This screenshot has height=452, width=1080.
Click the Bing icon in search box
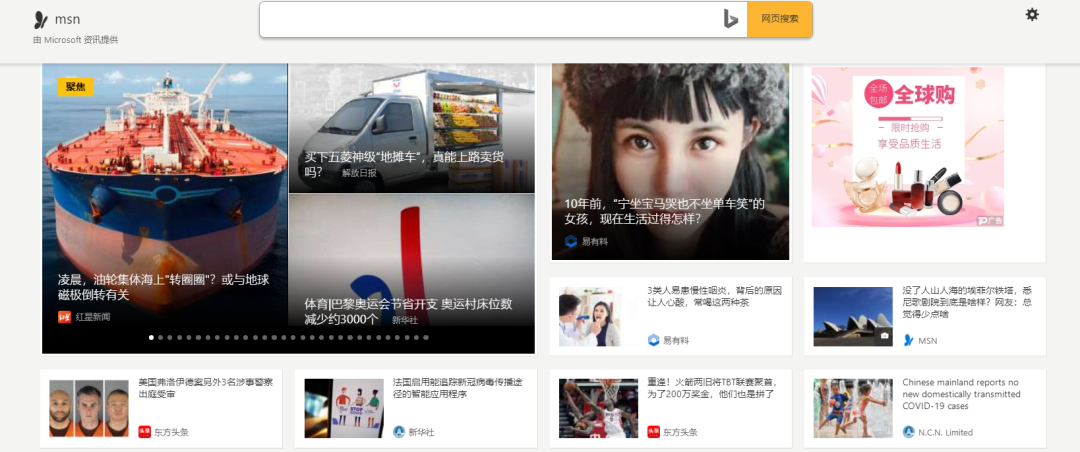731,19
